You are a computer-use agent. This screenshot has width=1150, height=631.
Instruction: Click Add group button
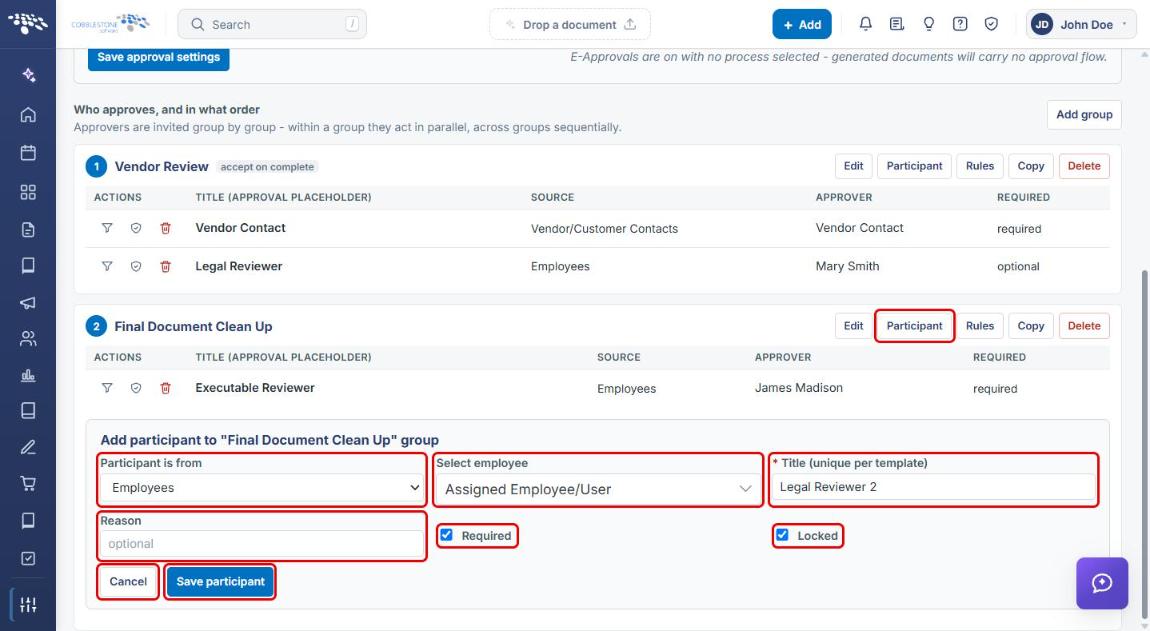coord(1084,114)
